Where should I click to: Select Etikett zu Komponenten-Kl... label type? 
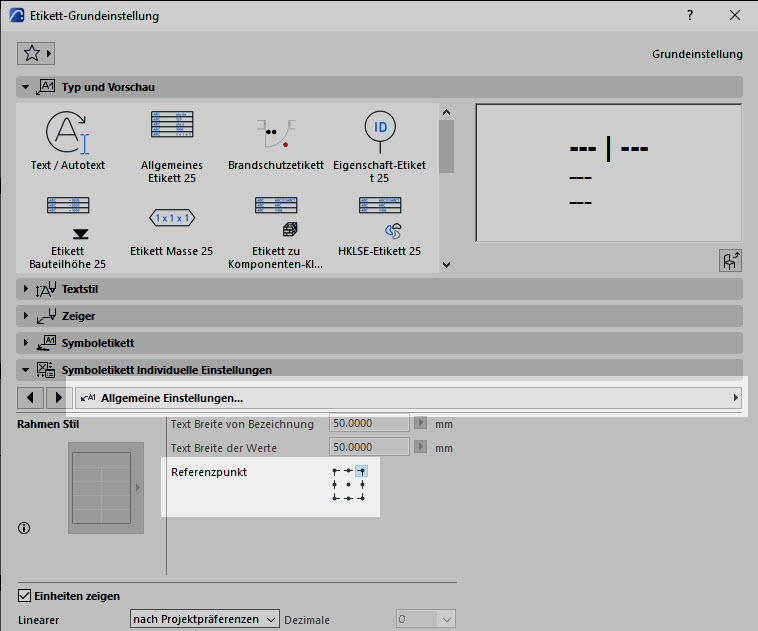click(x=276, y=233)
